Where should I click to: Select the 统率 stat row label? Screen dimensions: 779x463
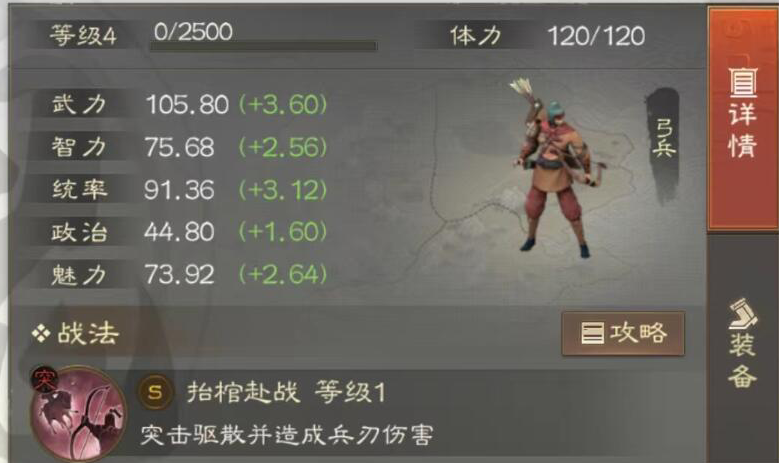pos(79,189)
